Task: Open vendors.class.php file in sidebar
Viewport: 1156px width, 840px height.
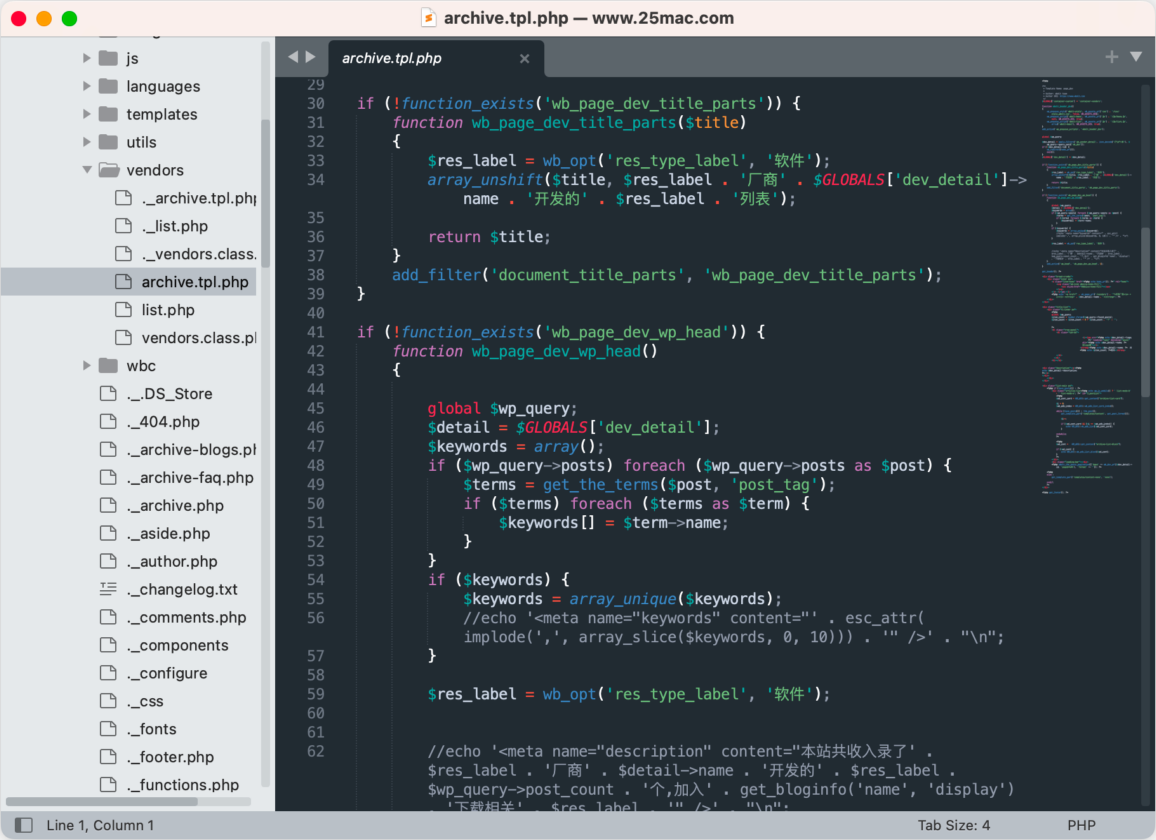Action: tap(199, 338)
